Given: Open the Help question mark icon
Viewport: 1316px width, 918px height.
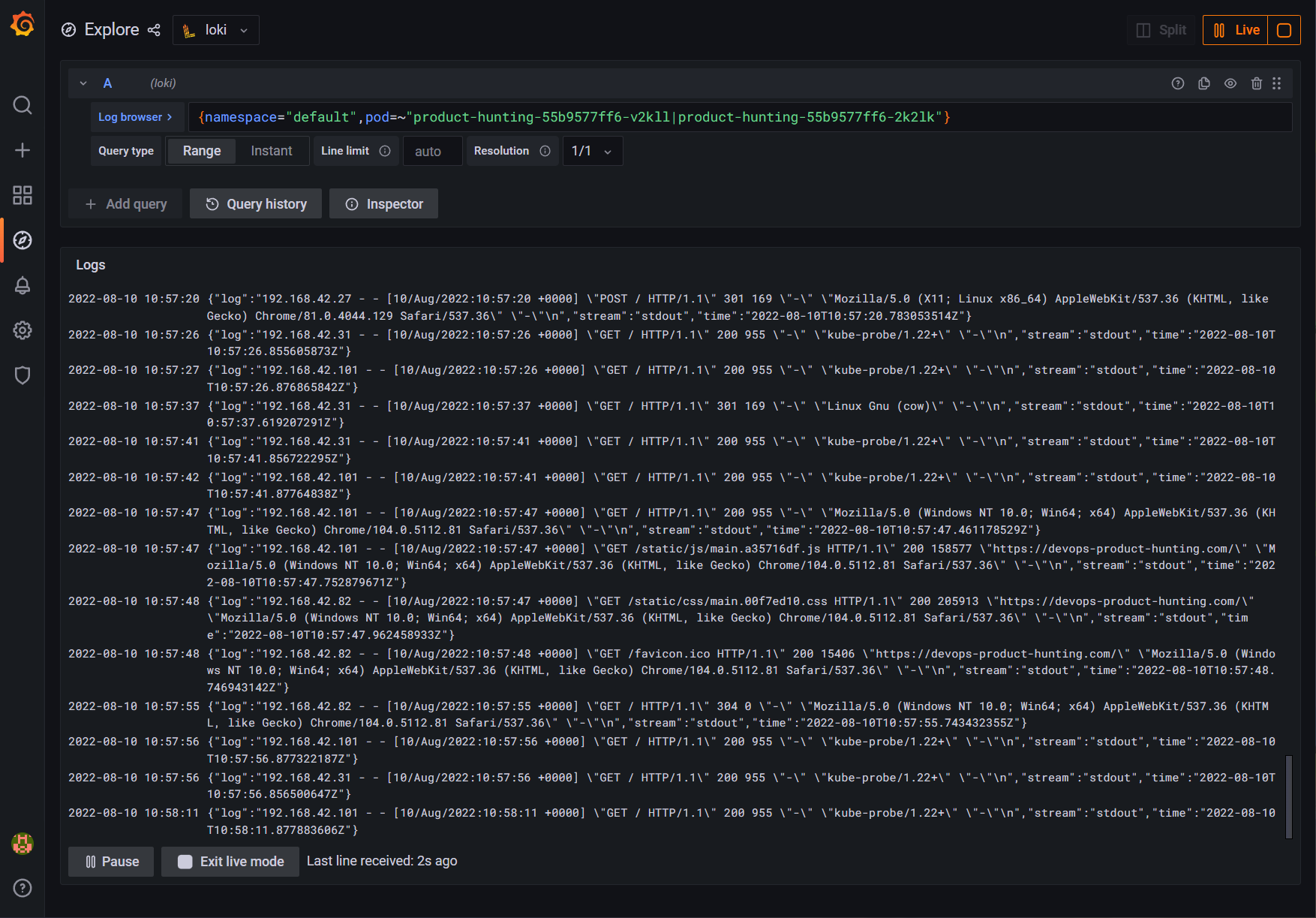Looking at the screenshot, I should (x=23, y=888).
